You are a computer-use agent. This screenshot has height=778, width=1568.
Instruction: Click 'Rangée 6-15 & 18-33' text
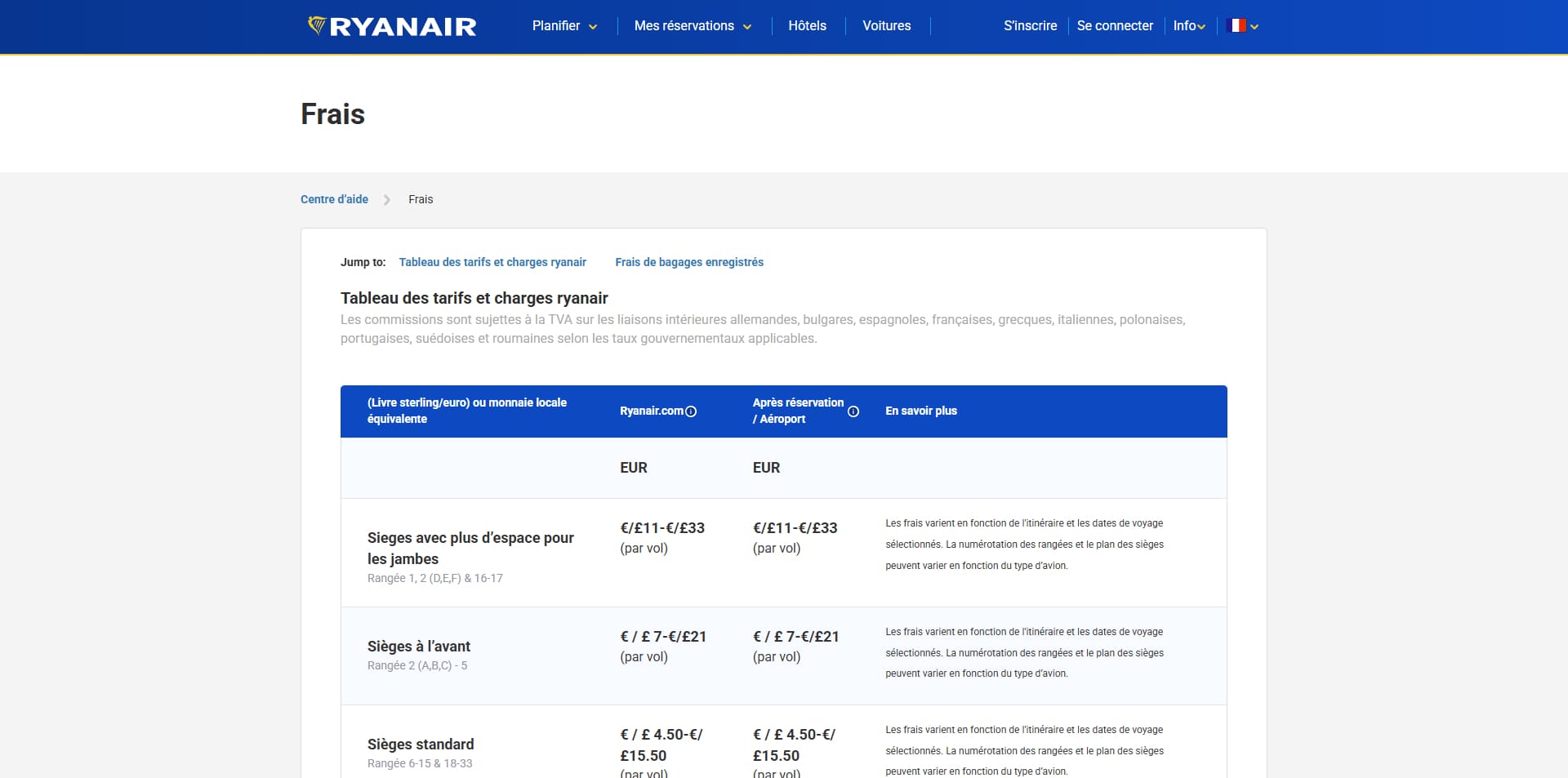pos(420,763)
